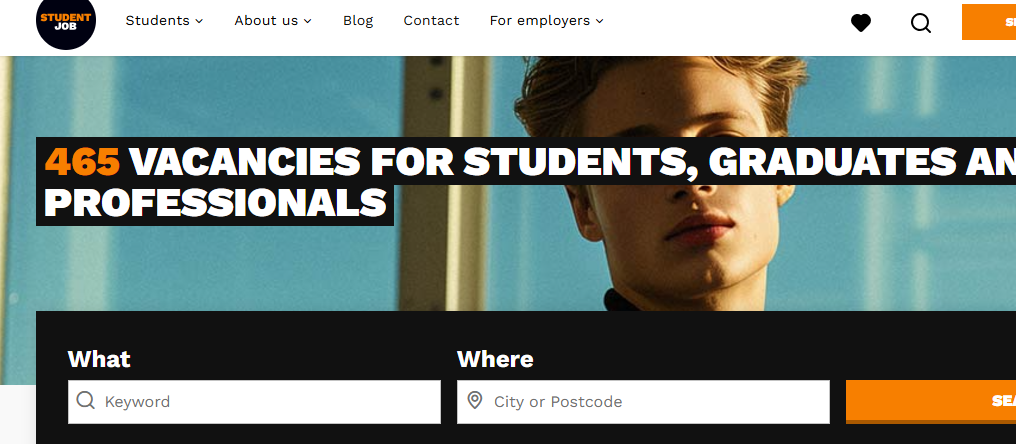Go to the Blog page
This screenshot has height=444, width=1016.
(358, 20)
